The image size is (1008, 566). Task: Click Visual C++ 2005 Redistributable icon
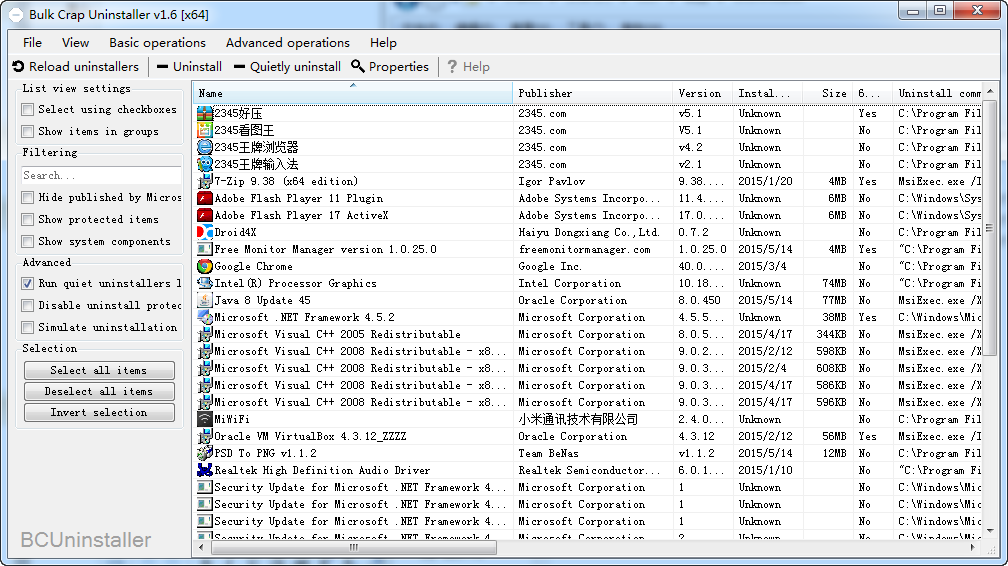tap(204, 334)
